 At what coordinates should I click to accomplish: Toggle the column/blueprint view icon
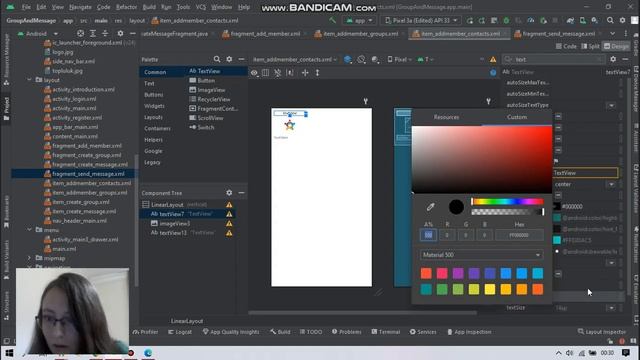point(265,73)
